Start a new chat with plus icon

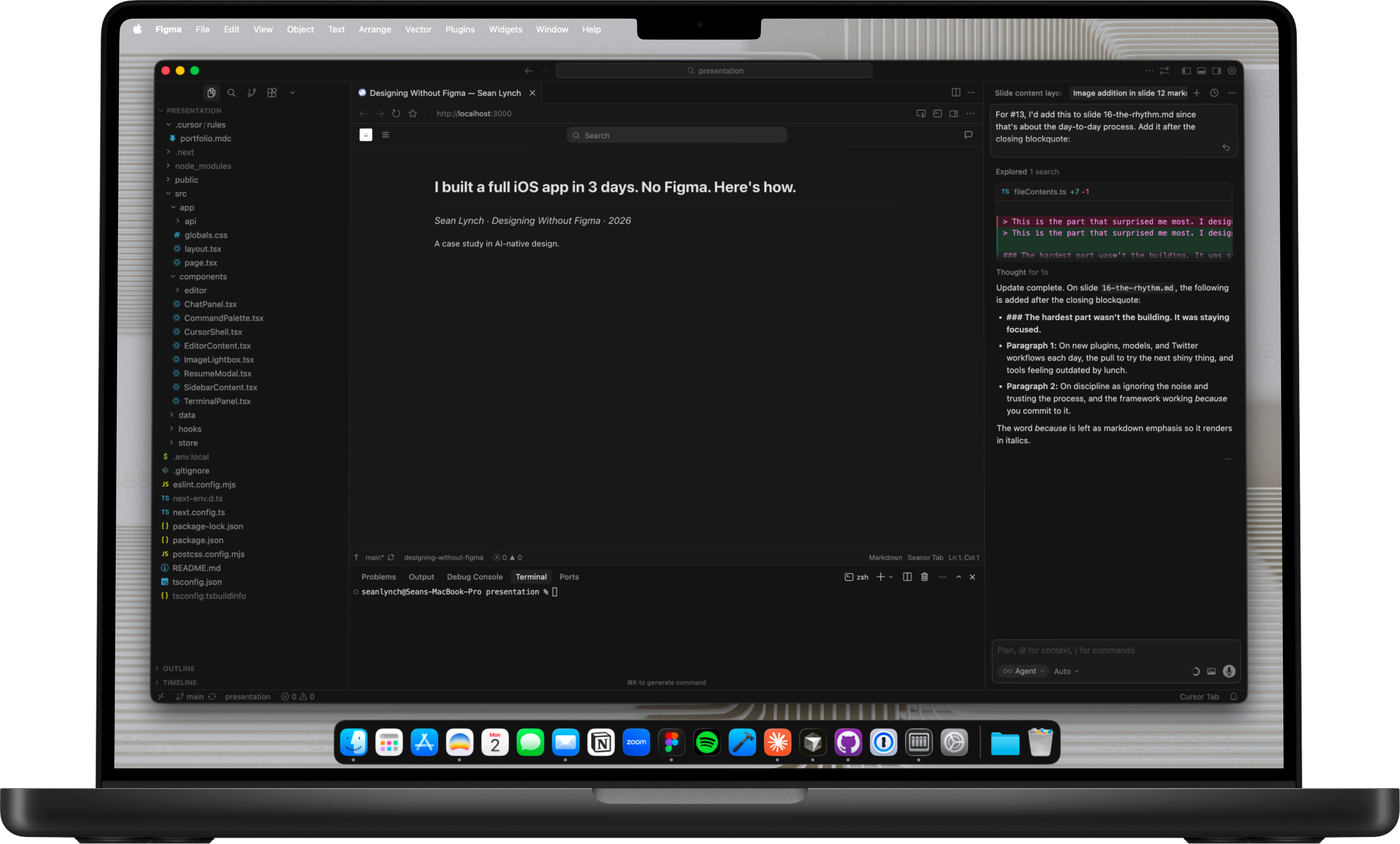[1197, 93]
